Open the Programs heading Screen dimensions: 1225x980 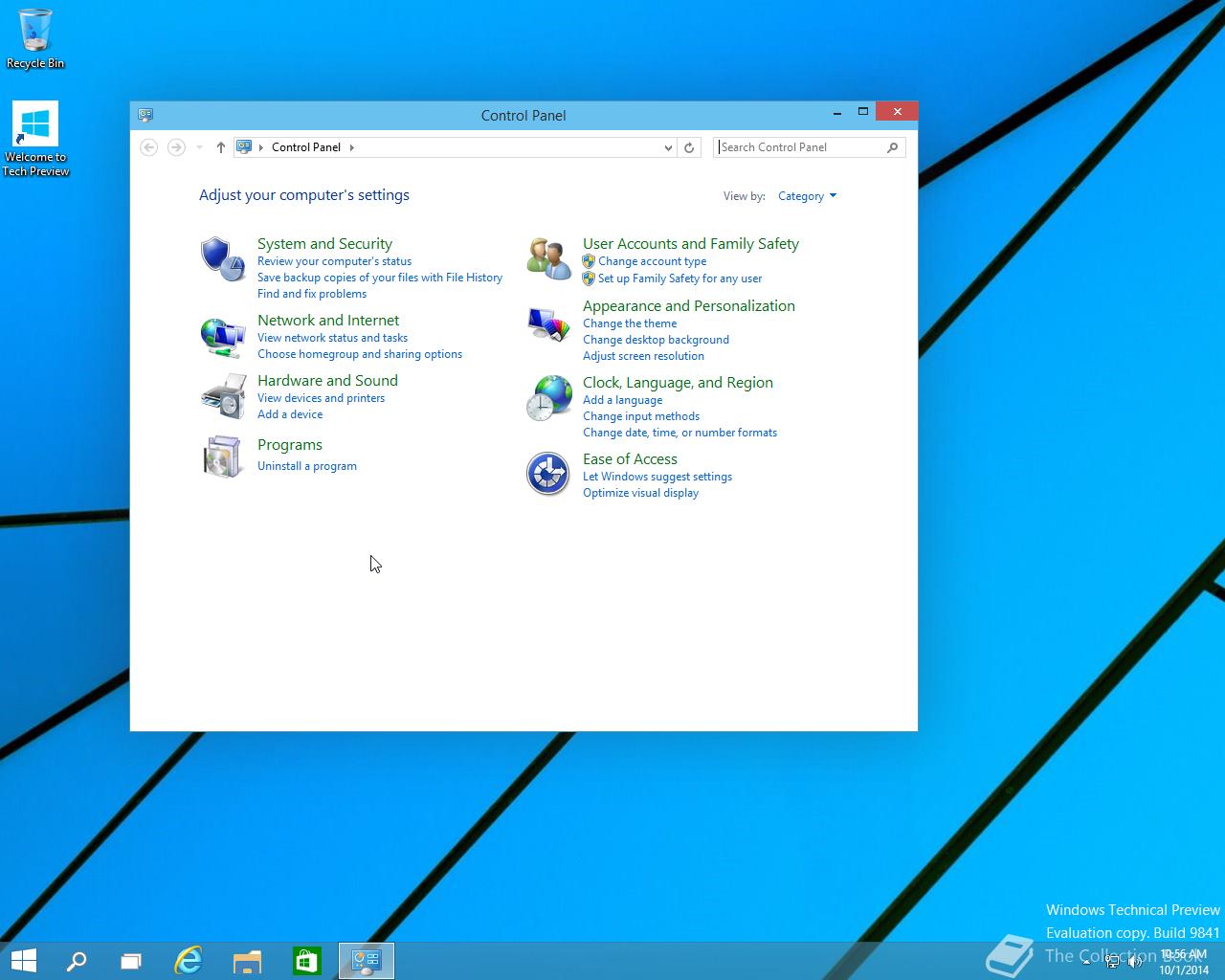coord(290,445)
